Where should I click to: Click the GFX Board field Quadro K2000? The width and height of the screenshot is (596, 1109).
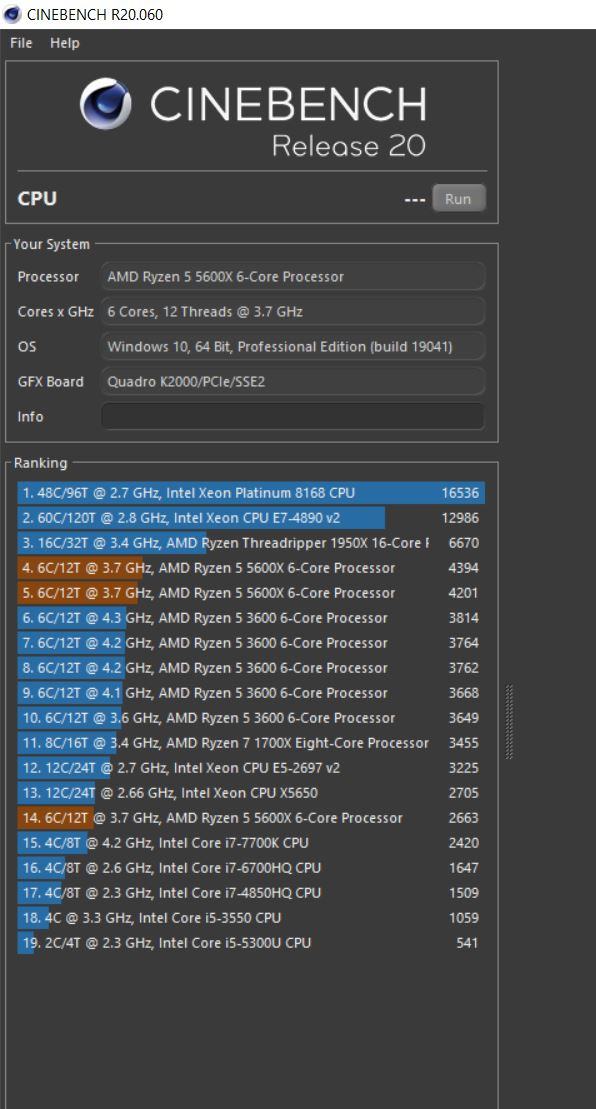tap(293, 381)
